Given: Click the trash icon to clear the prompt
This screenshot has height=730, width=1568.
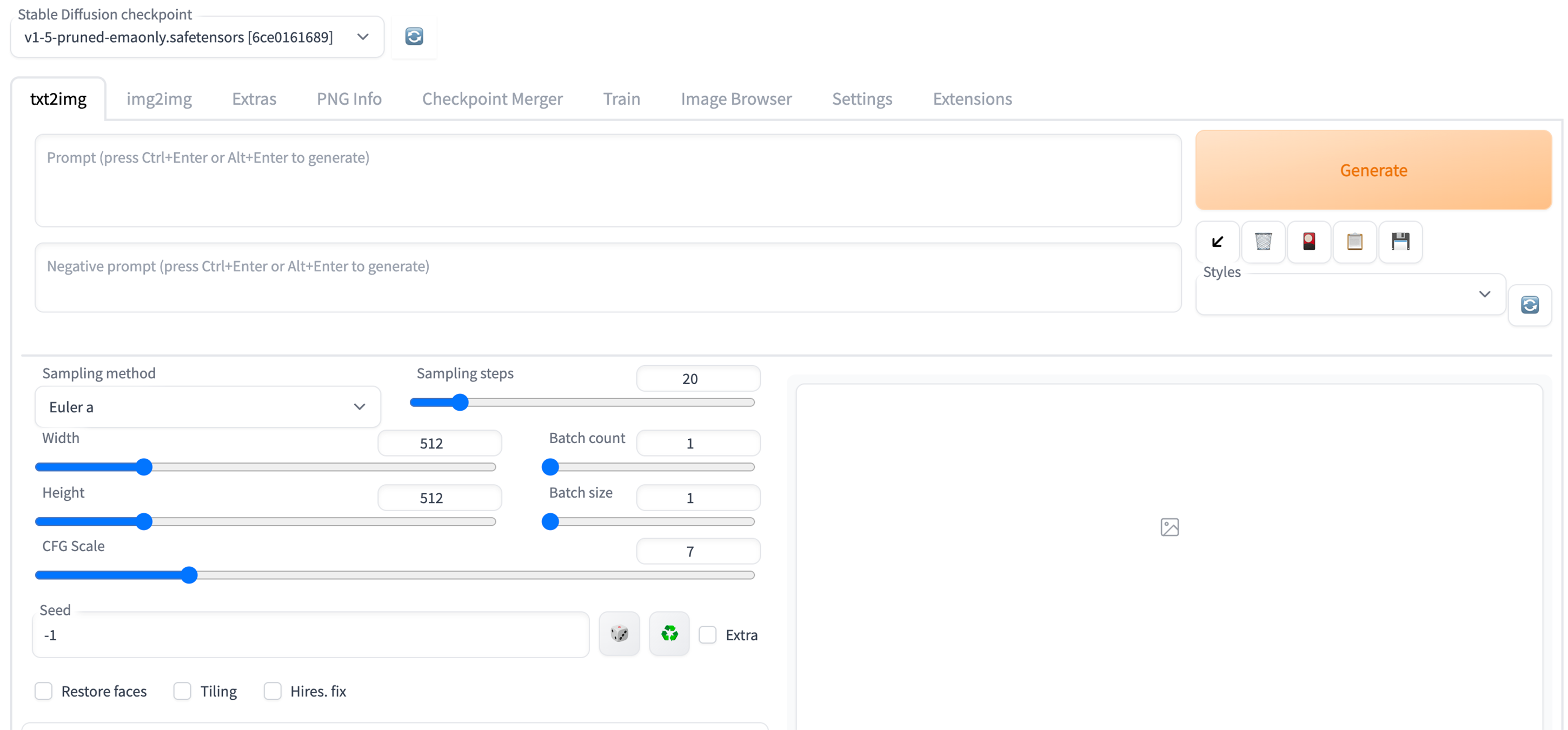Looking at the screenshot, I should point(1263,242).
